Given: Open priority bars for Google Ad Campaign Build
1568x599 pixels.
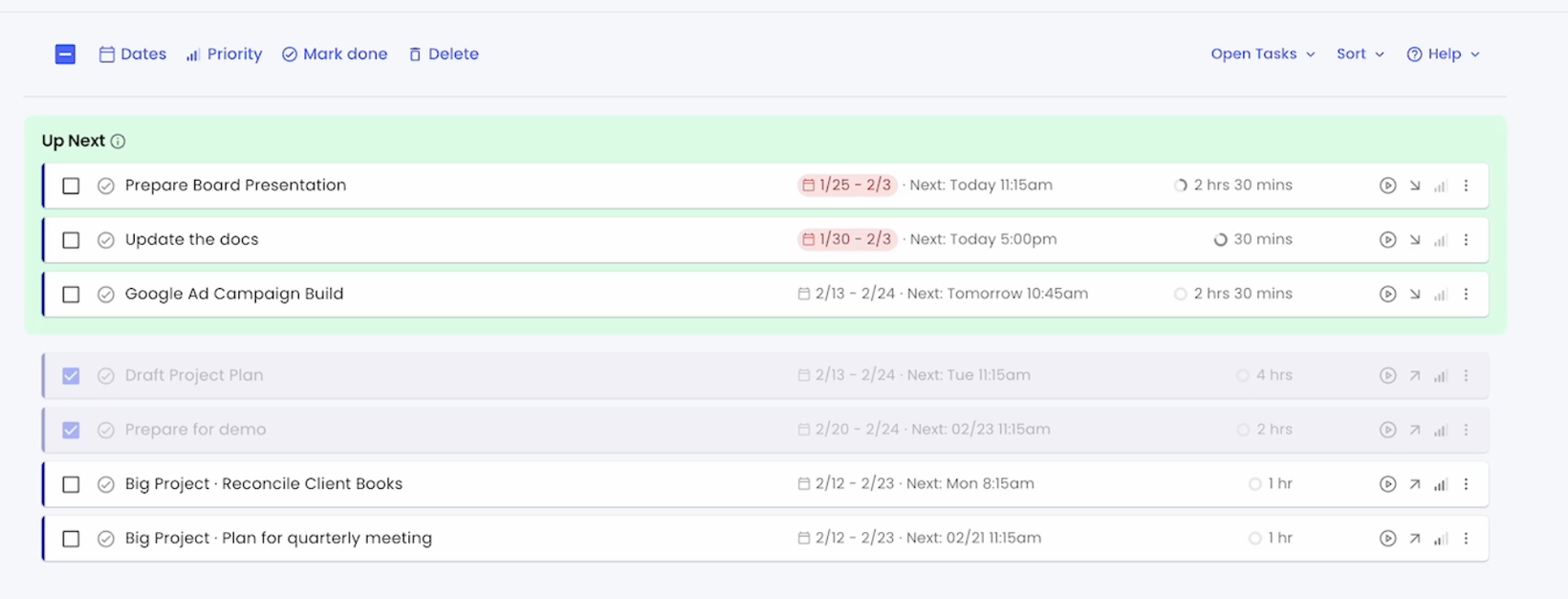Looking at the screenshot, I should point(1440,295).
